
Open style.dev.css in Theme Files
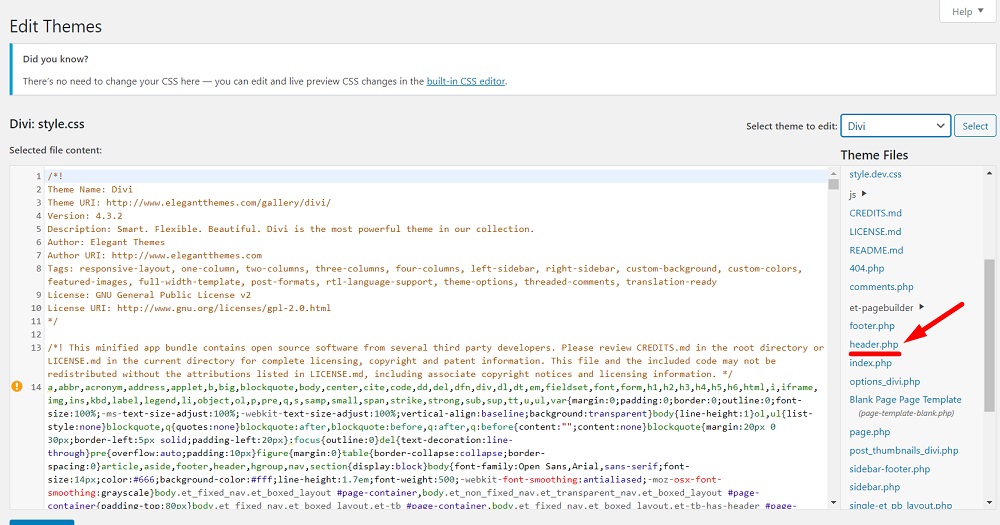[875, 174]
